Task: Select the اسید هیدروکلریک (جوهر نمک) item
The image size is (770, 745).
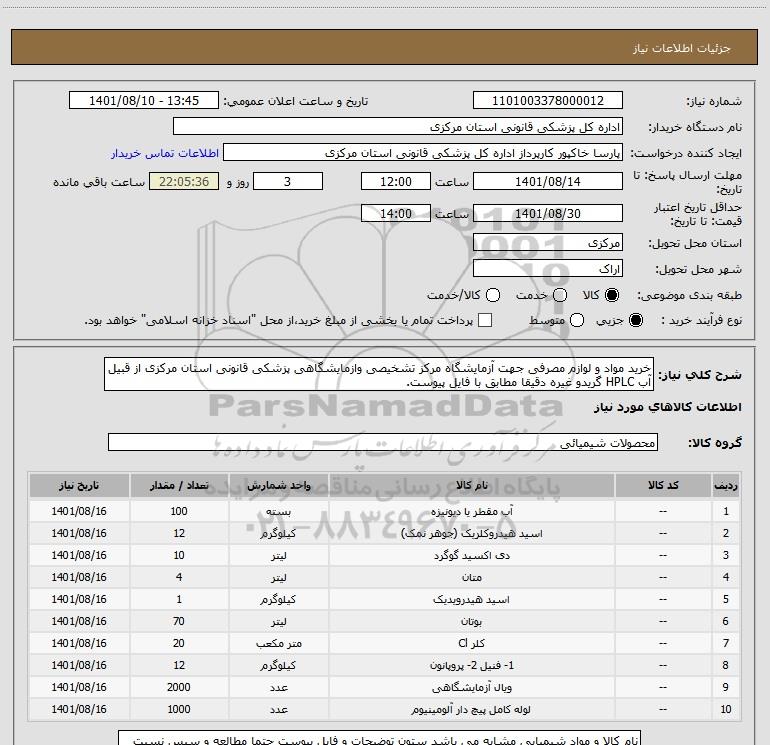Action: pos(471,533)
